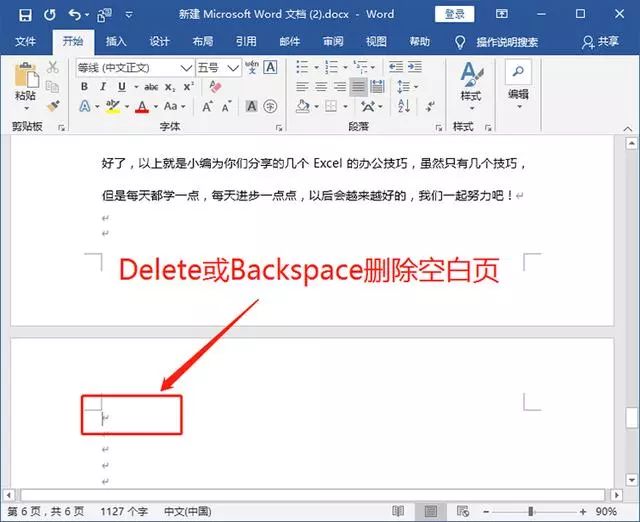This screenshot has height=522, width=640.
Task: Align text left
Action: [302, 87]
